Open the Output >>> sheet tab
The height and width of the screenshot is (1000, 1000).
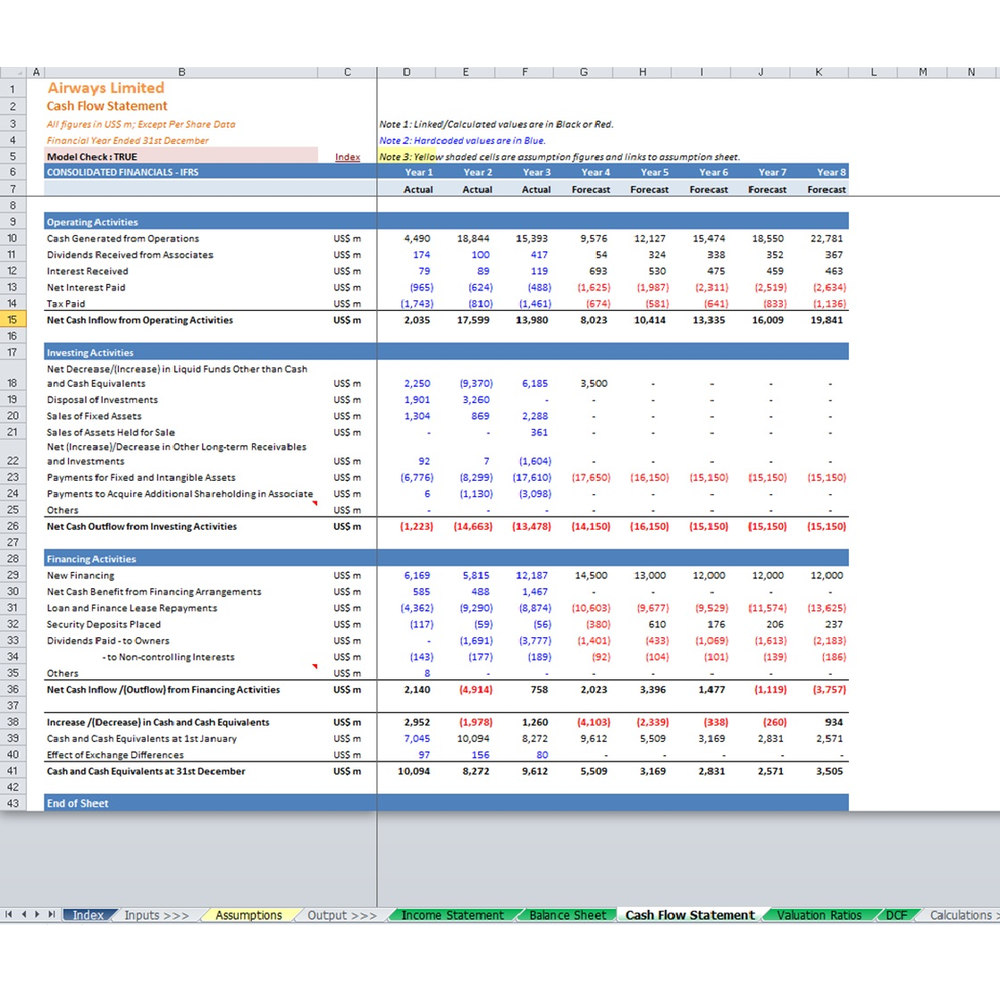[x=342, y=915]
